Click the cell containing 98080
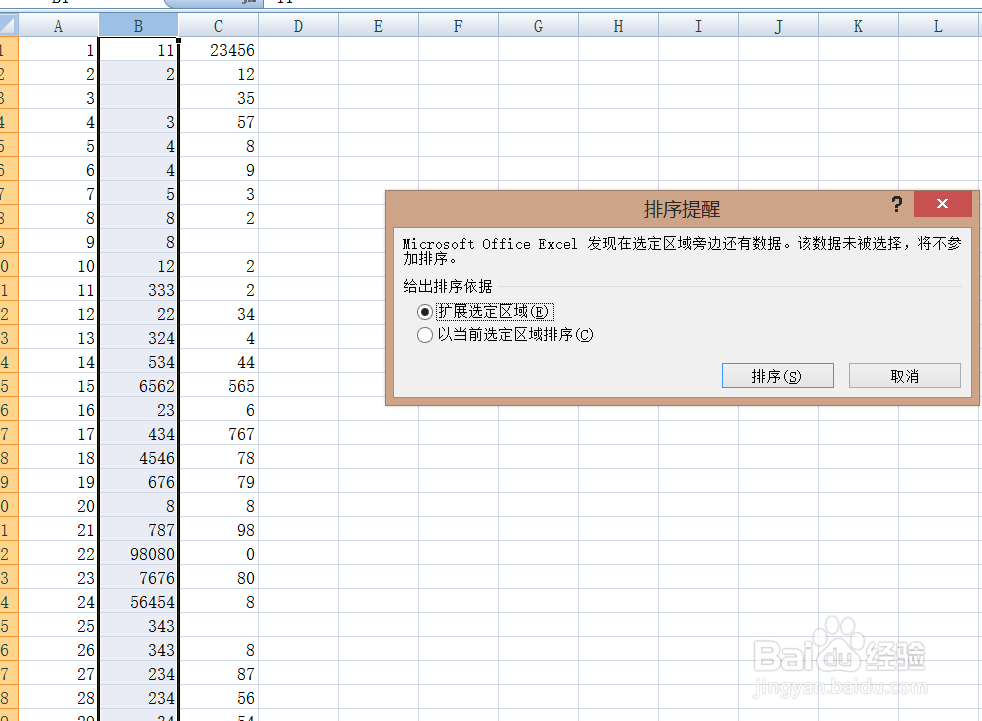Viewport: 982px width, 721px height. coord(138,554)
